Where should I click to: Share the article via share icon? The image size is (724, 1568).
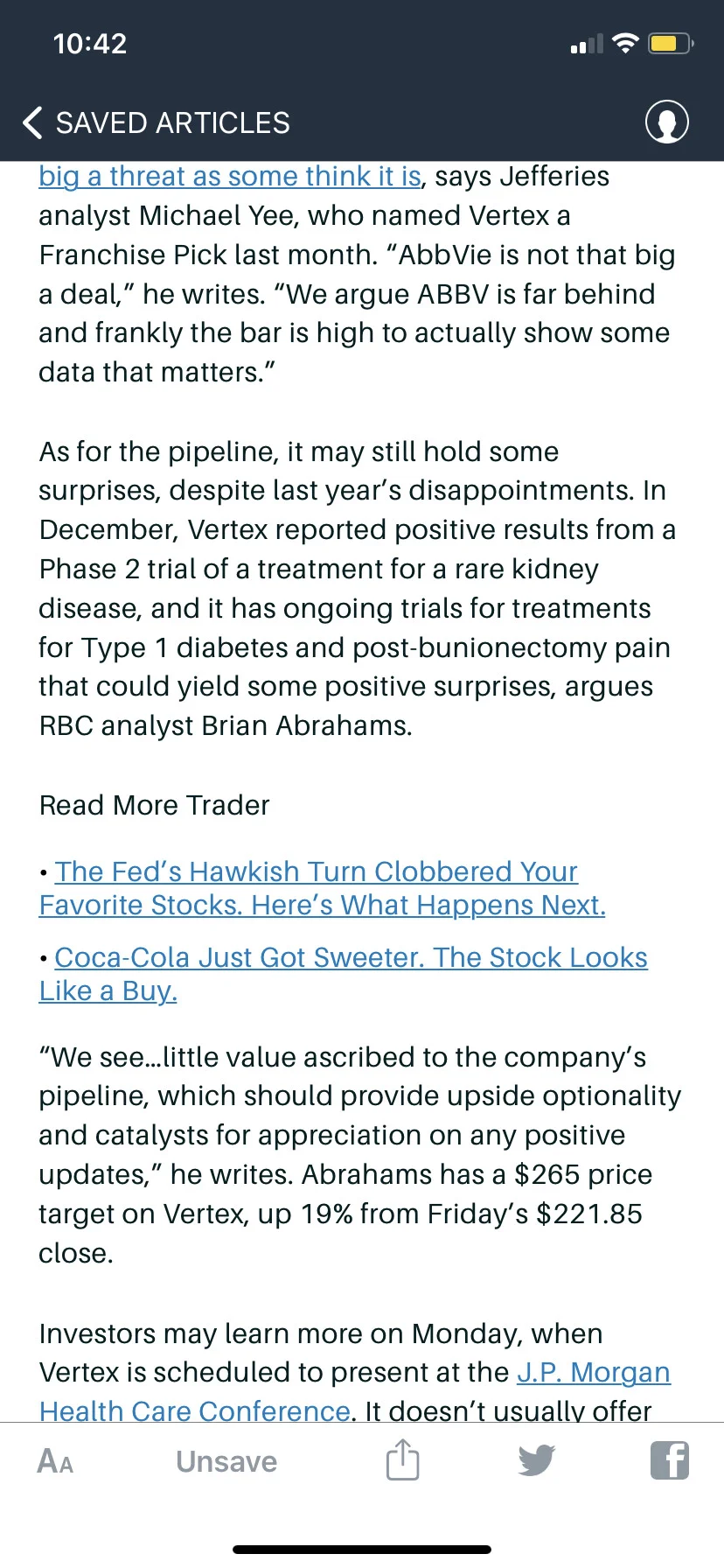pos(403,1459)
